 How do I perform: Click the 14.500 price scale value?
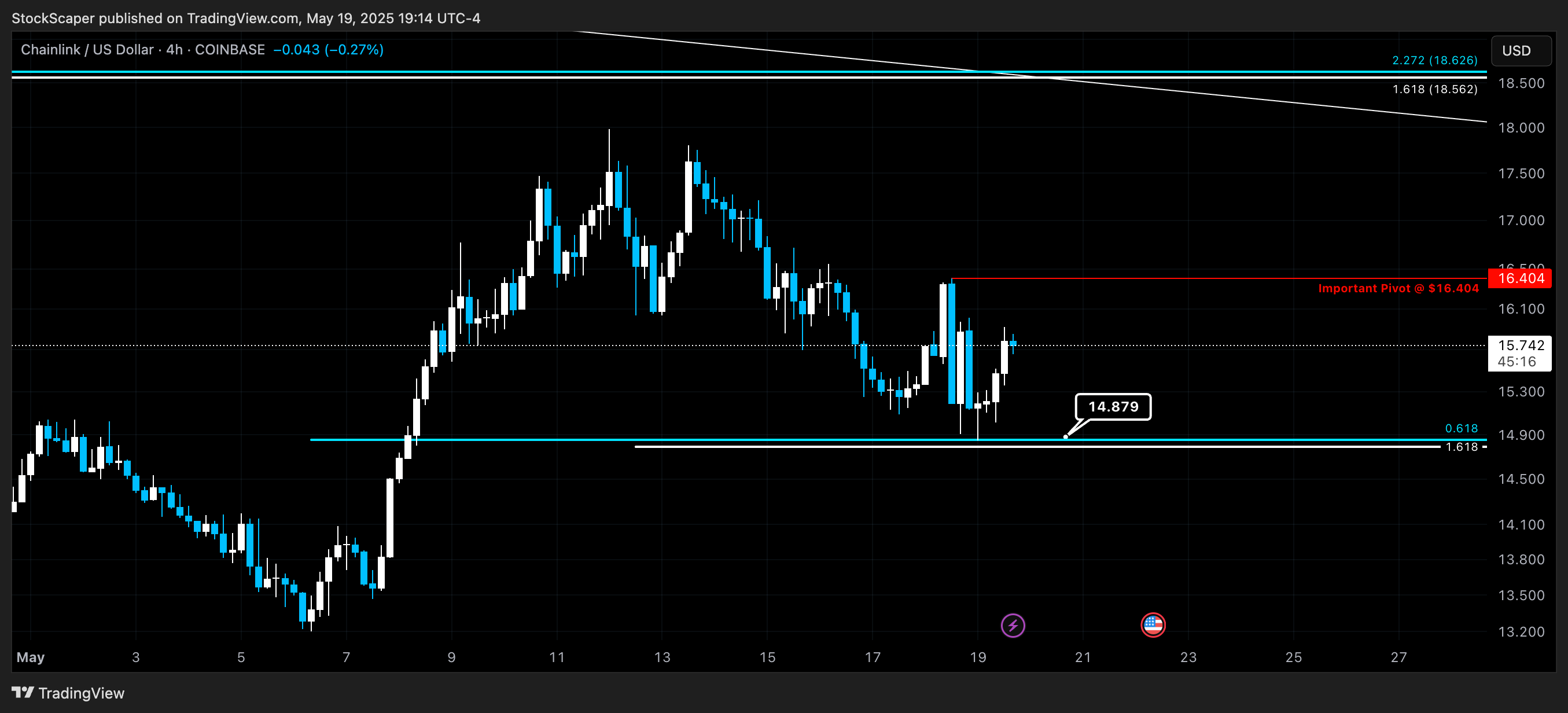pyautogui.click(x=1521, y=479)
